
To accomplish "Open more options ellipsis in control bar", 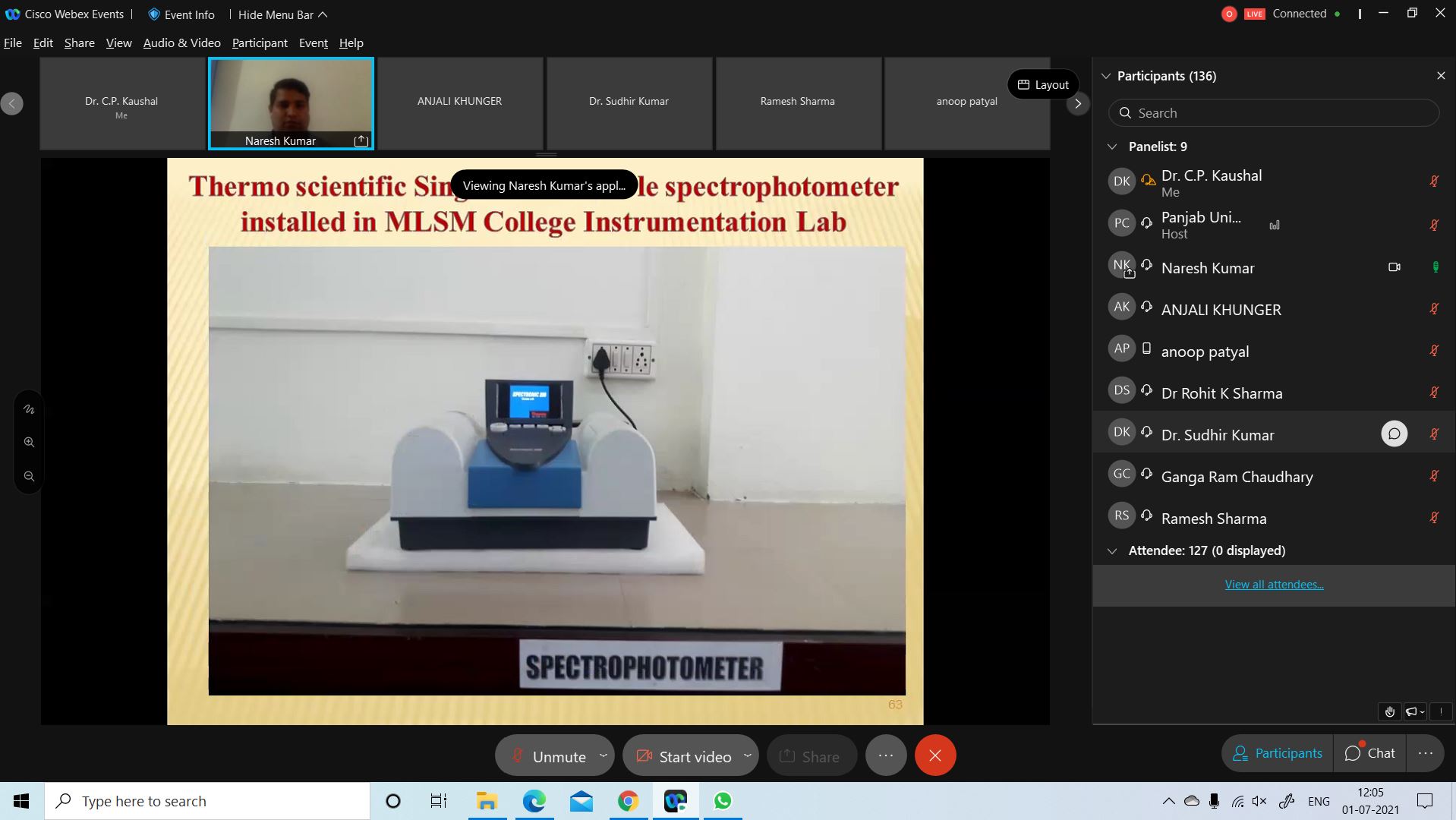I will [x=886, y=755].
